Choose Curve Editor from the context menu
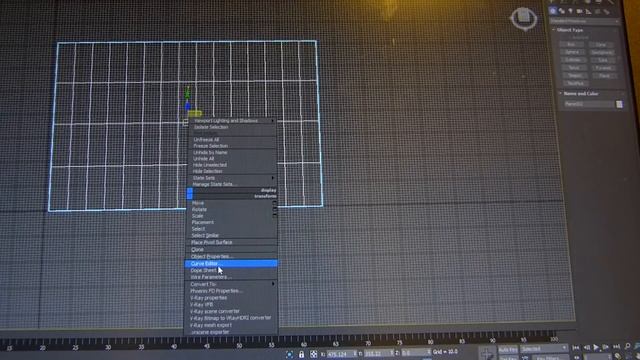This screenshot has height=360, width=640. coord(231,264)
